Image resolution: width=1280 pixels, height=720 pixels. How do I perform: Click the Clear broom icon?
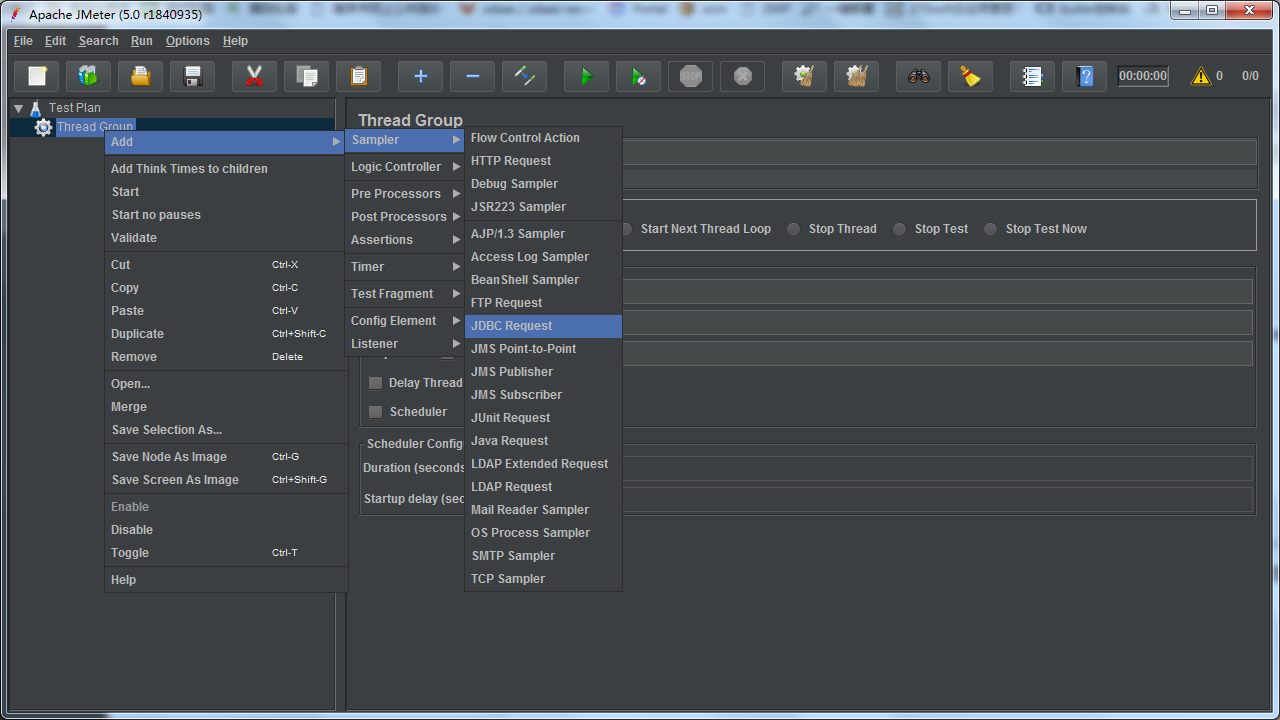click(x=805, y=76)
